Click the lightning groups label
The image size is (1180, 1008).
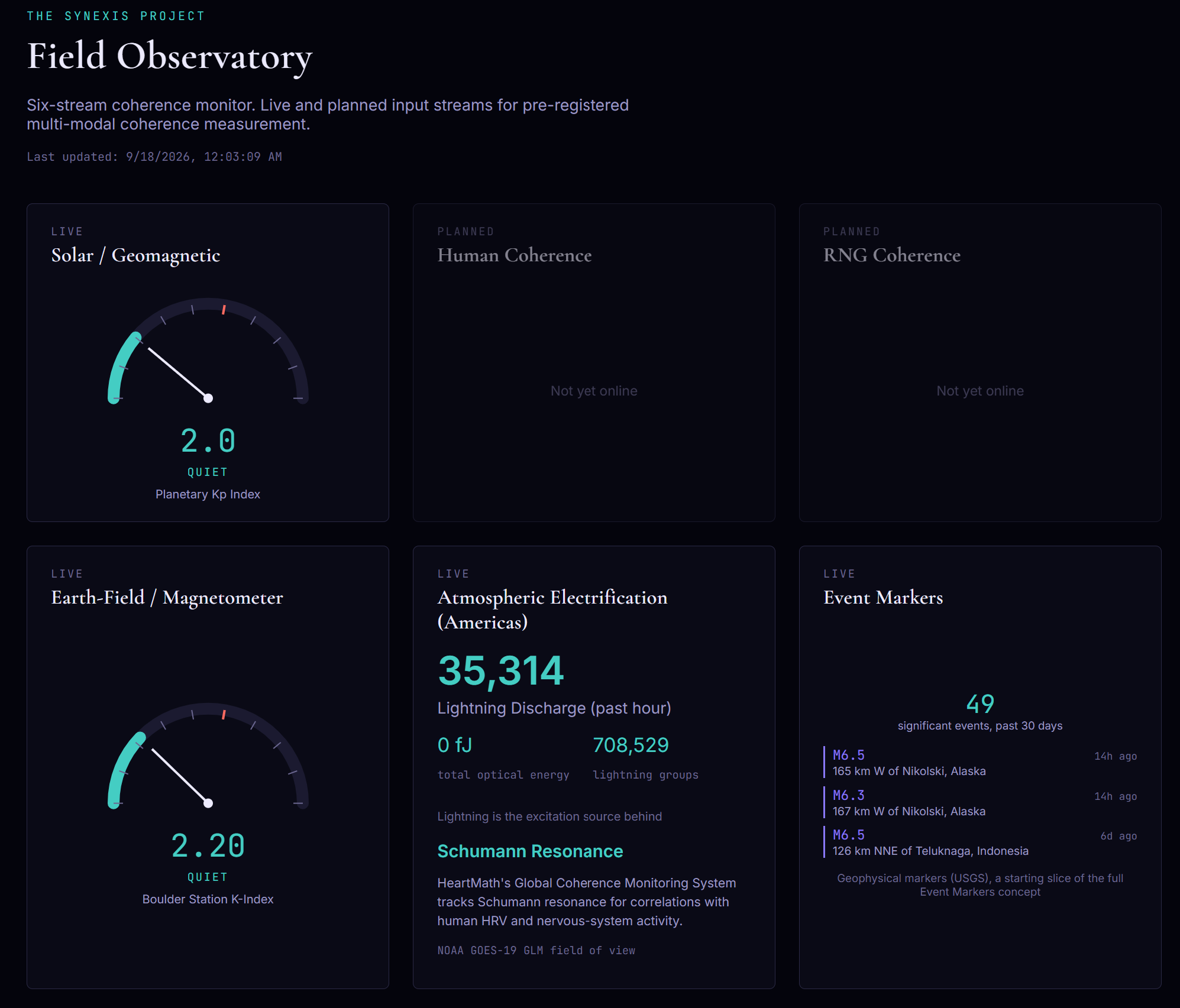[x=645, y=775]
